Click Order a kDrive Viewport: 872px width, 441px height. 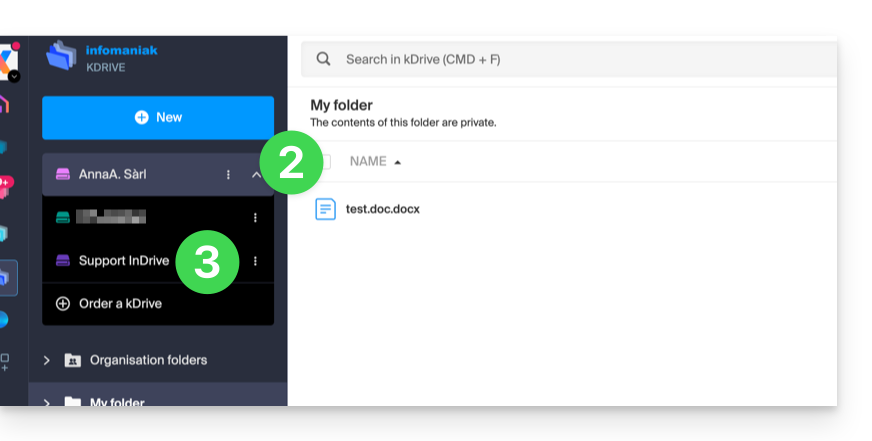pyautogui.click(x=120, y=303)
